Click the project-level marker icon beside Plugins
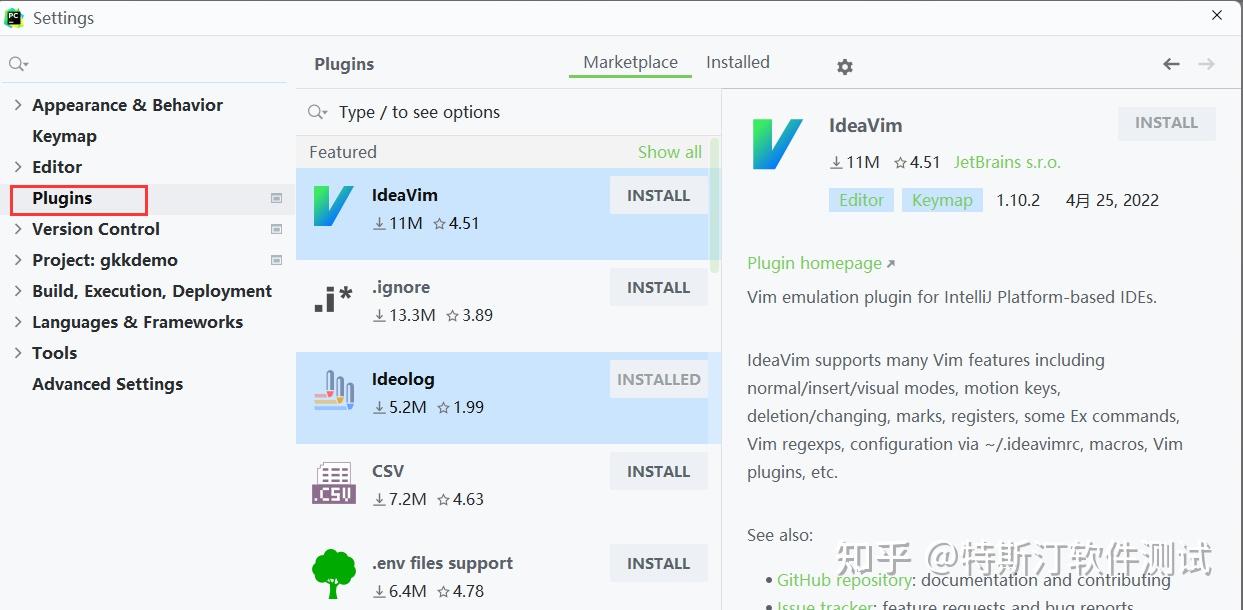 (x=277, y=198)
